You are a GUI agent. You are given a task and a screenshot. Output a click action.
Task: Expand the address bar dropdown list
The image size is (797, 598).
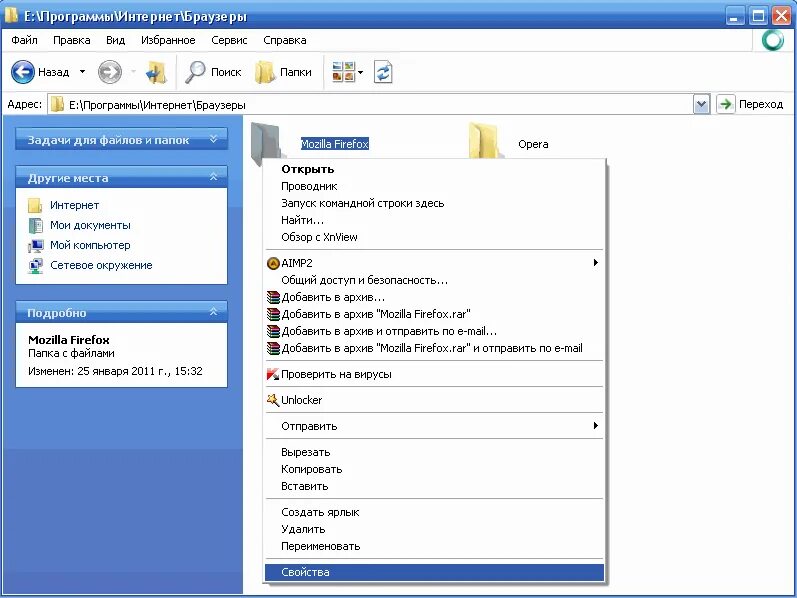tap(701, 105)
